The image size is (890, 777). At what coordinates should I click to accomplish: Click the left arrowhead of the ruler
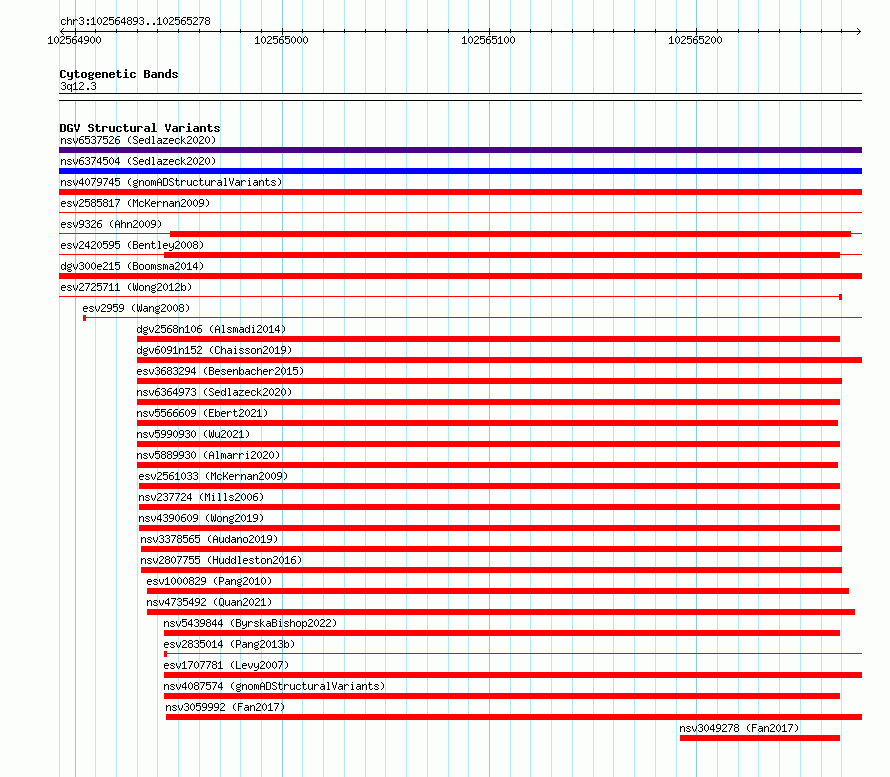pos(62,31)
